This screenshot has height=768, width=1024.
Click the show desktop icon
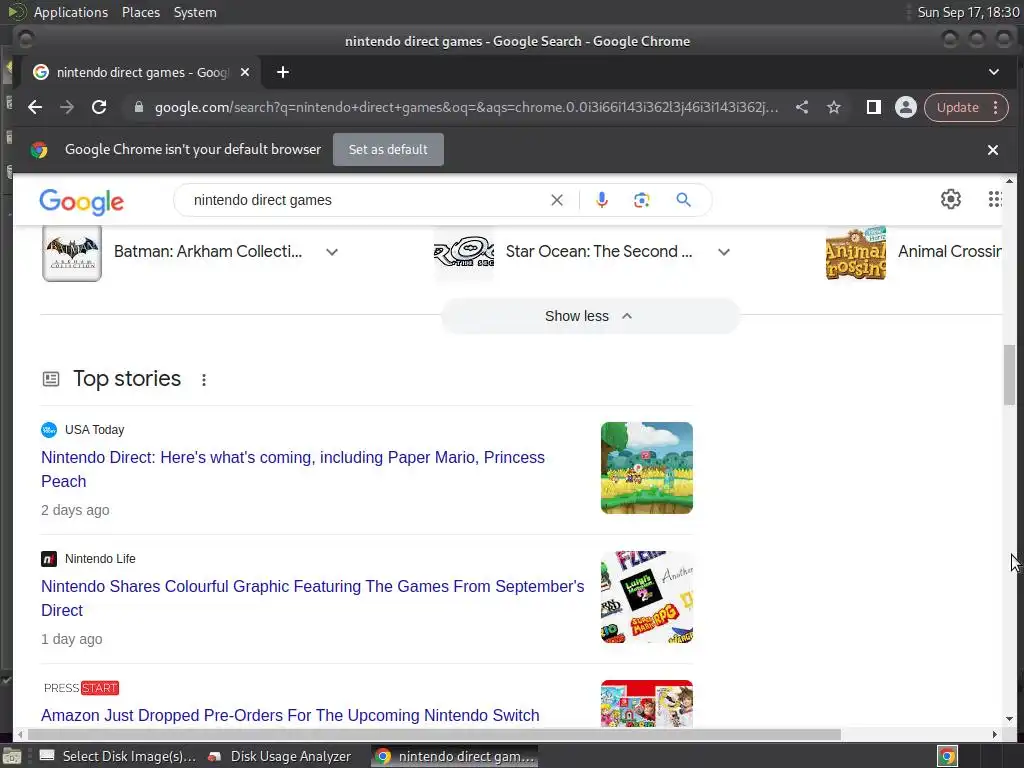tap(12, 756)
